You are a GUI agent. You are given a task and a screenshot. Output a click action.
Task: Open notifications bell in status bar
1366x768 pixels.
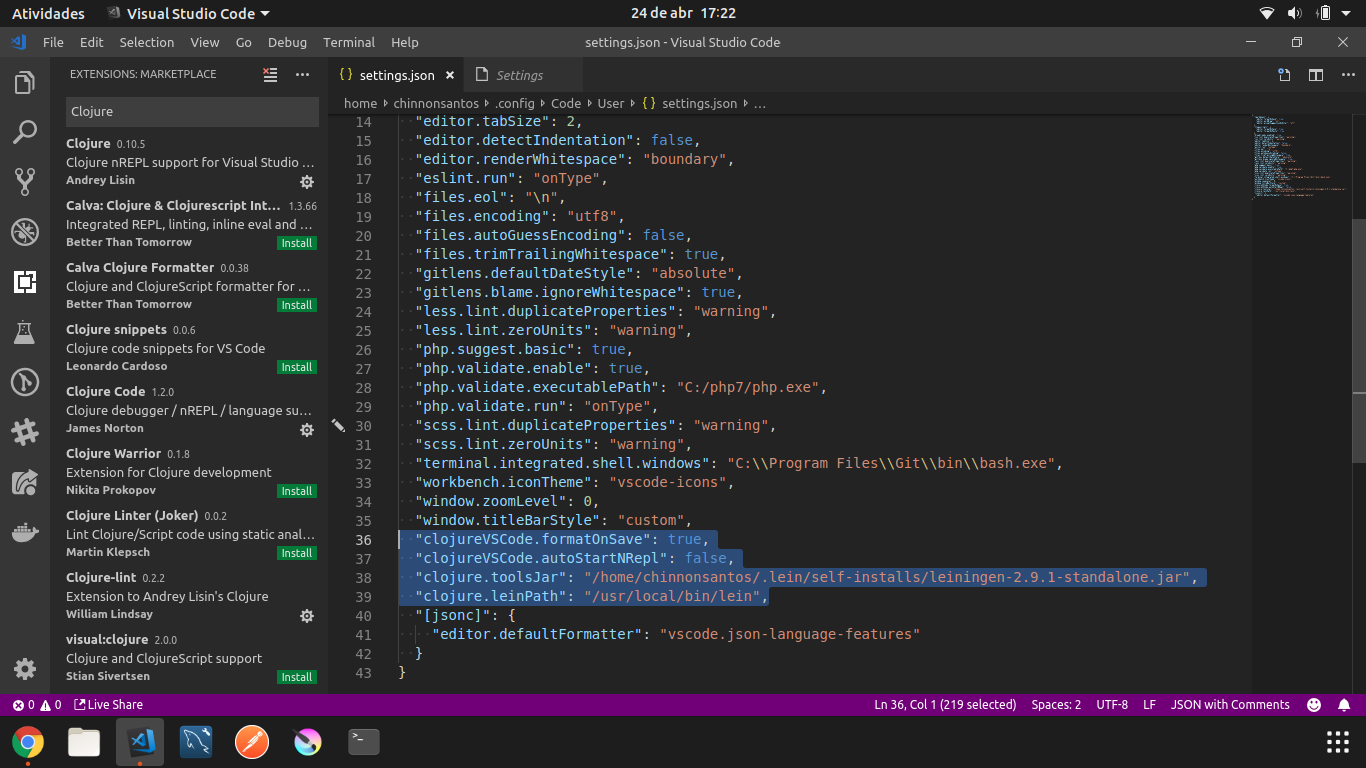(x=1344, y=704)
